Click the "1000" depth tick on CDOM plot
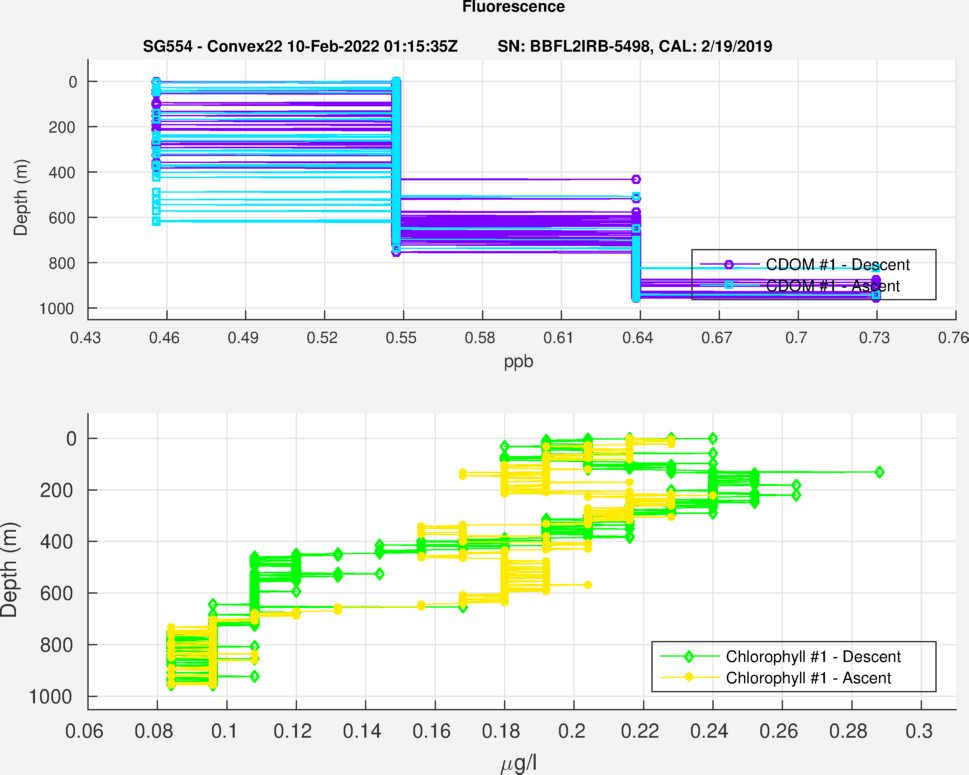Image resolution: width=969 pixels, height=775 pixels. pyautogui.click(x=57, y=308)
